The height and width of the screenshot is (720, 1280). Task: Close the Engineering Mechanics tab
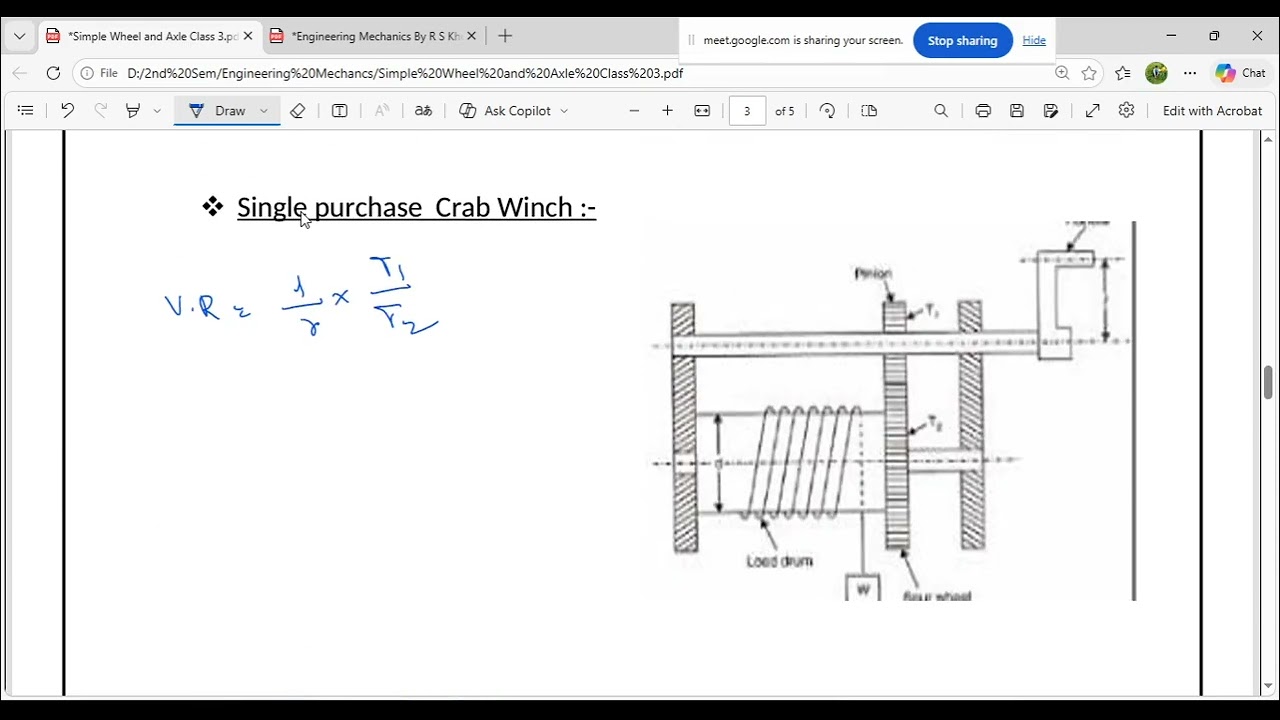tap(471, 36)
